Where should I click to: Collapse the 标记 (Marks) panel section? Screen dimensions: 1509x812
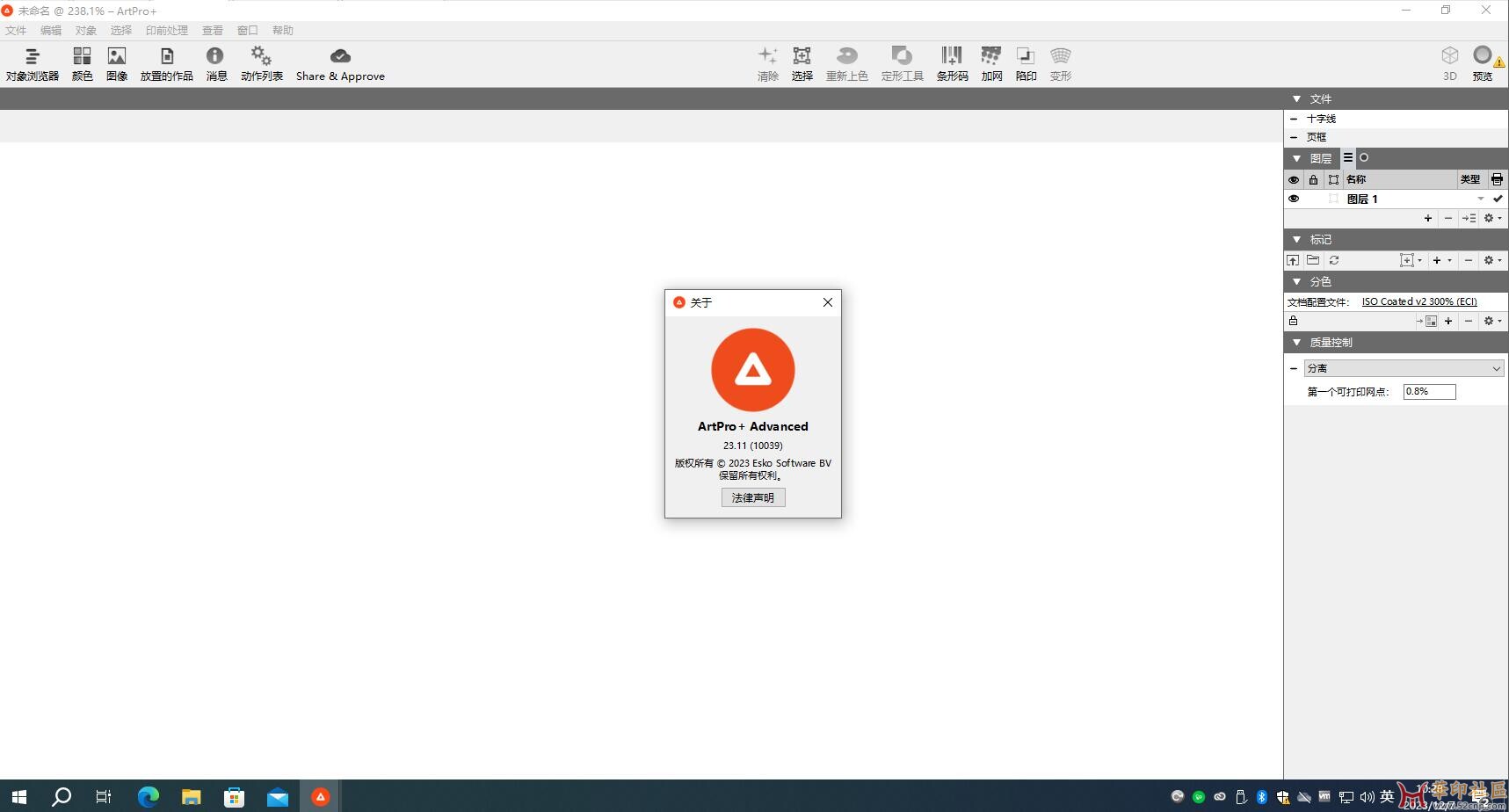point(1296,239)
